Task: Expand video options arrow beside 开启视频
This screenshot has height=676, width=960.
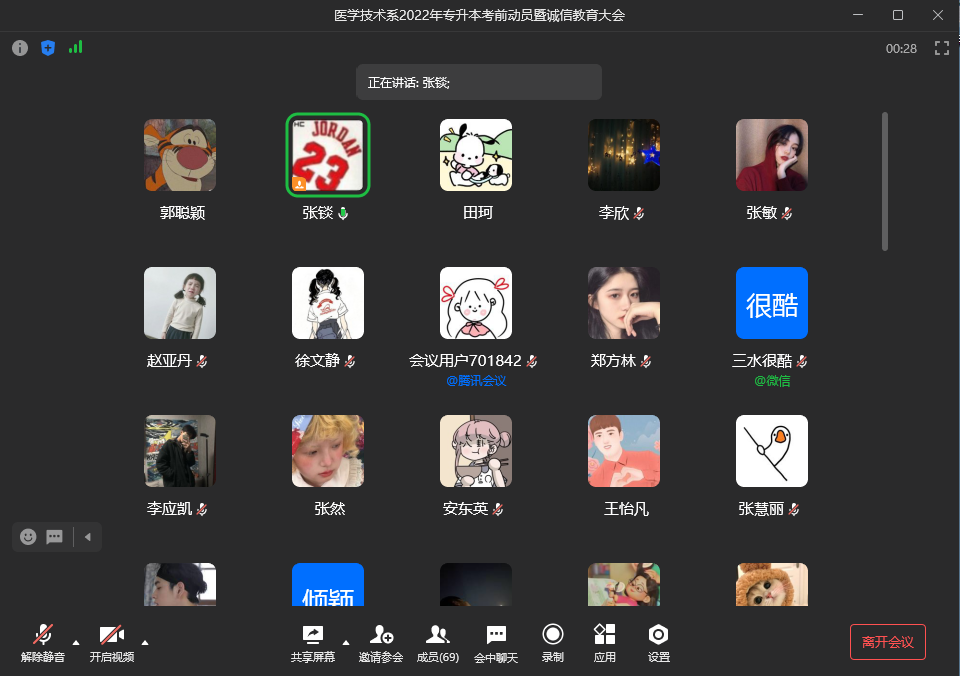Action: click(145, 642)
